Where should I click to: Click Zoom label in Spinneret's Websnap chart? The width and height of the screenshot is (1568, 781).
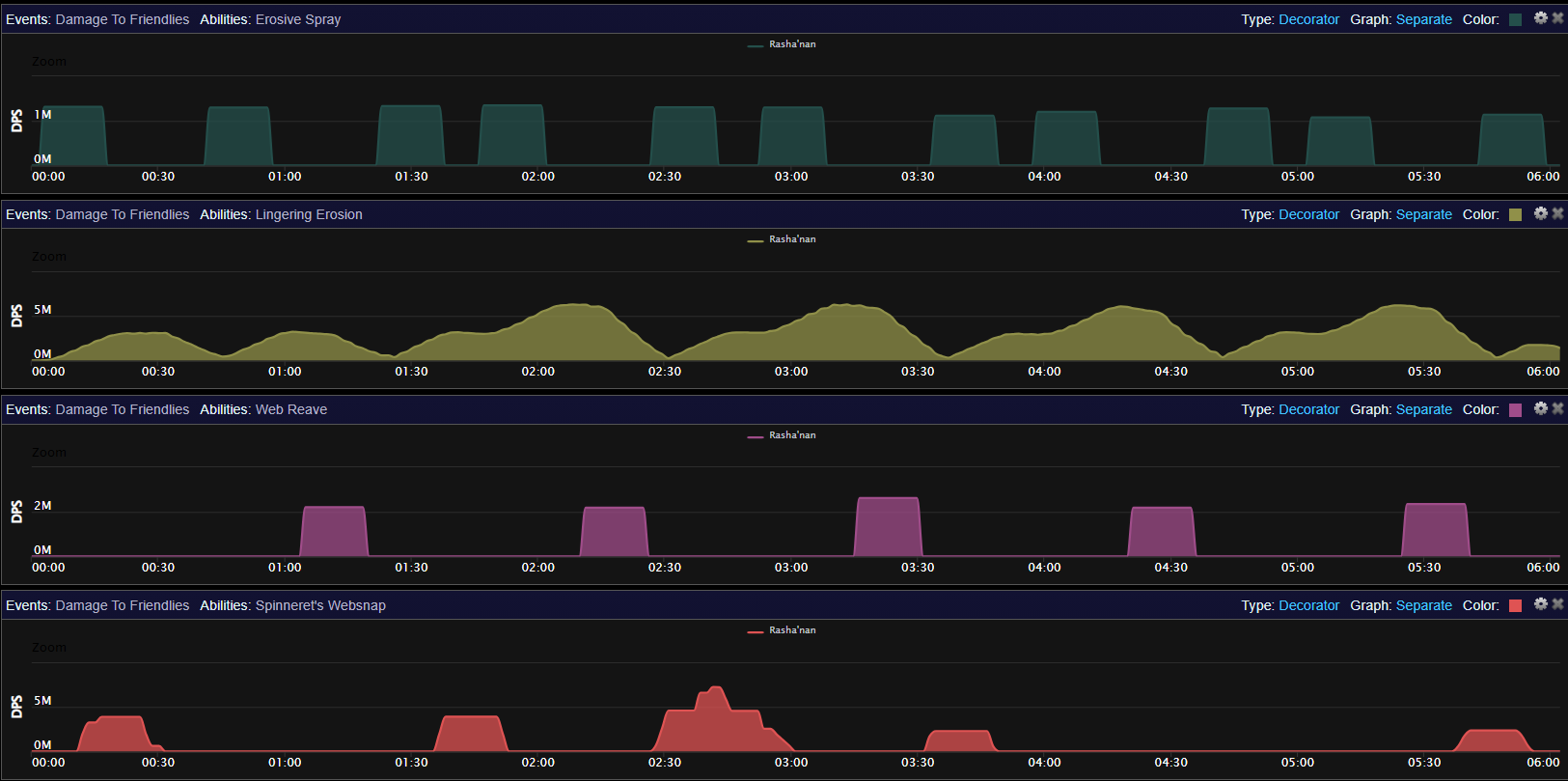click(x=49, y=648)
